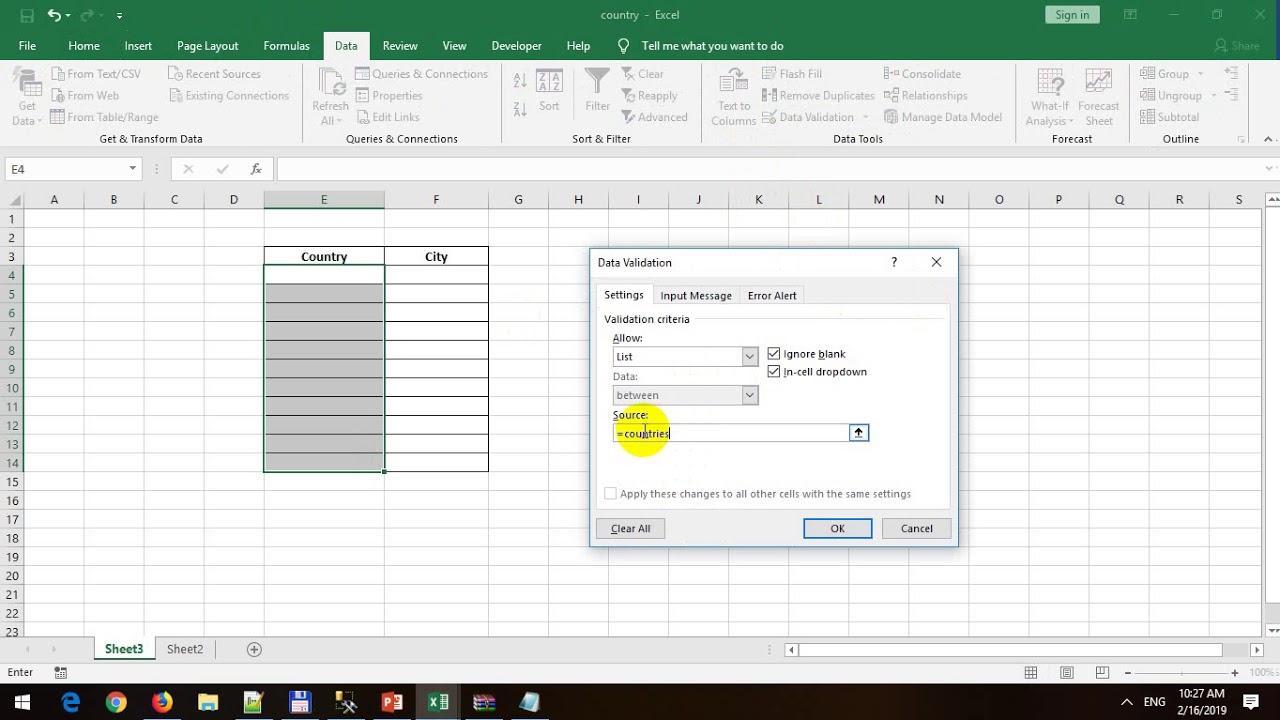Image resolution: width=1280 pixels, height=720 pixels.
Task: Open the Name Box dropdown arrow
Action: 132,169
